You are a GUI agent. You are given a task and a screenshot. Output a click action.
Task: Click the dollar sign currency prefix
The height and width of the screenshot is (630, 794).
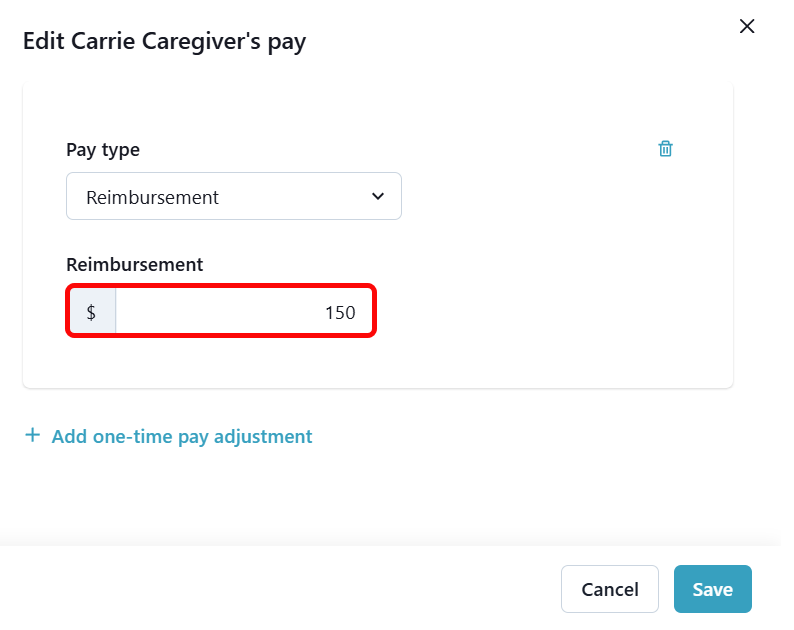(x=91, y=312)
